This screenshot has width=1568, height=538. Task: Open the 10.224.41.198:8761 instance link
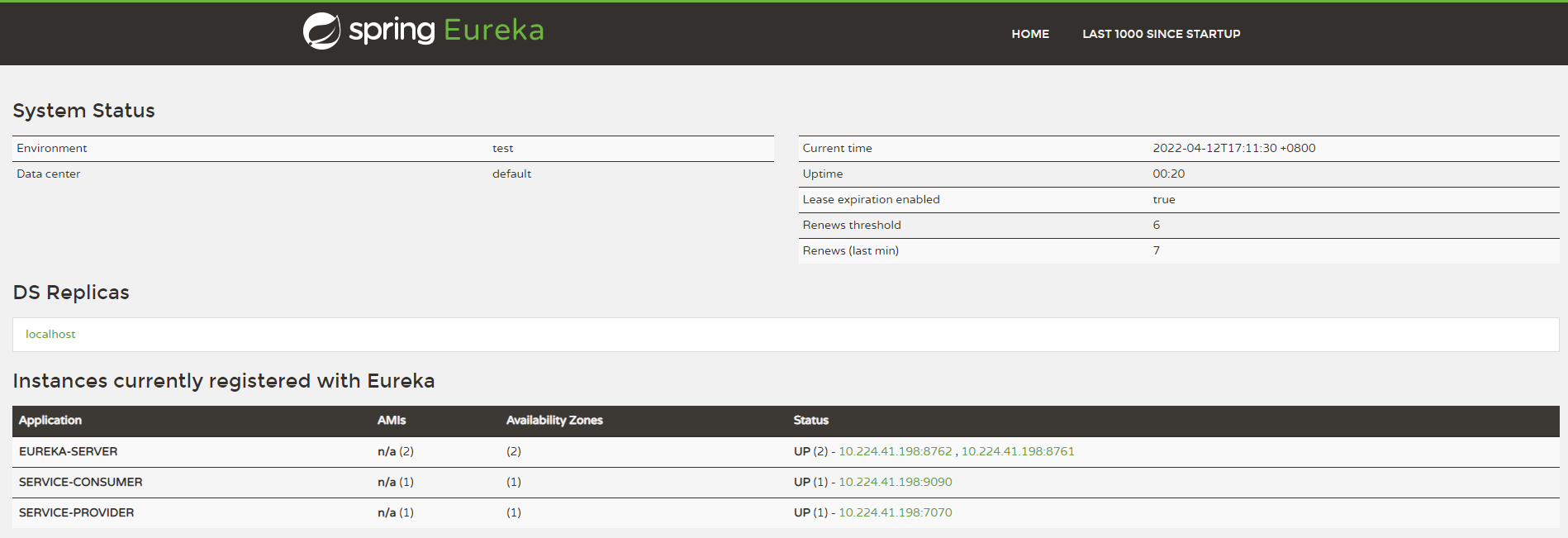point(1018,451)
